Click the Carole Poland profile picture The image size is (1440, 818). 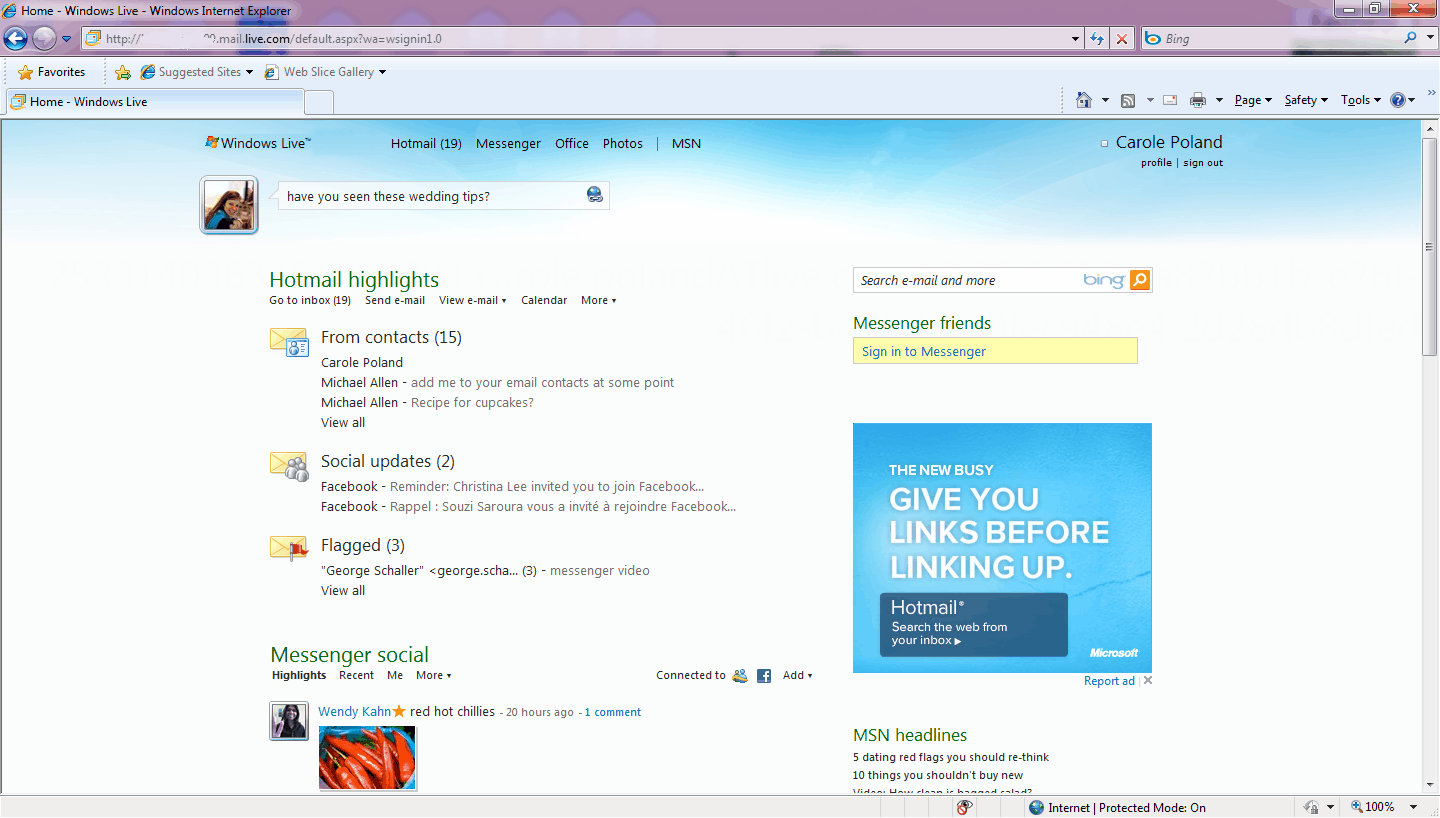(x=229, y=206)
